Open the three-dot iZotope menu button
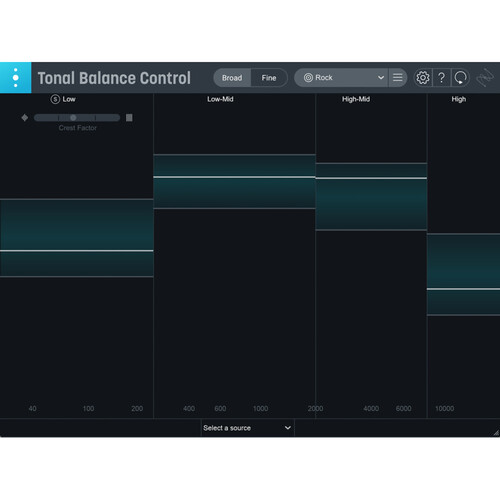The height and width of the screenshot is (500, 500). click(x=15, y=78)
